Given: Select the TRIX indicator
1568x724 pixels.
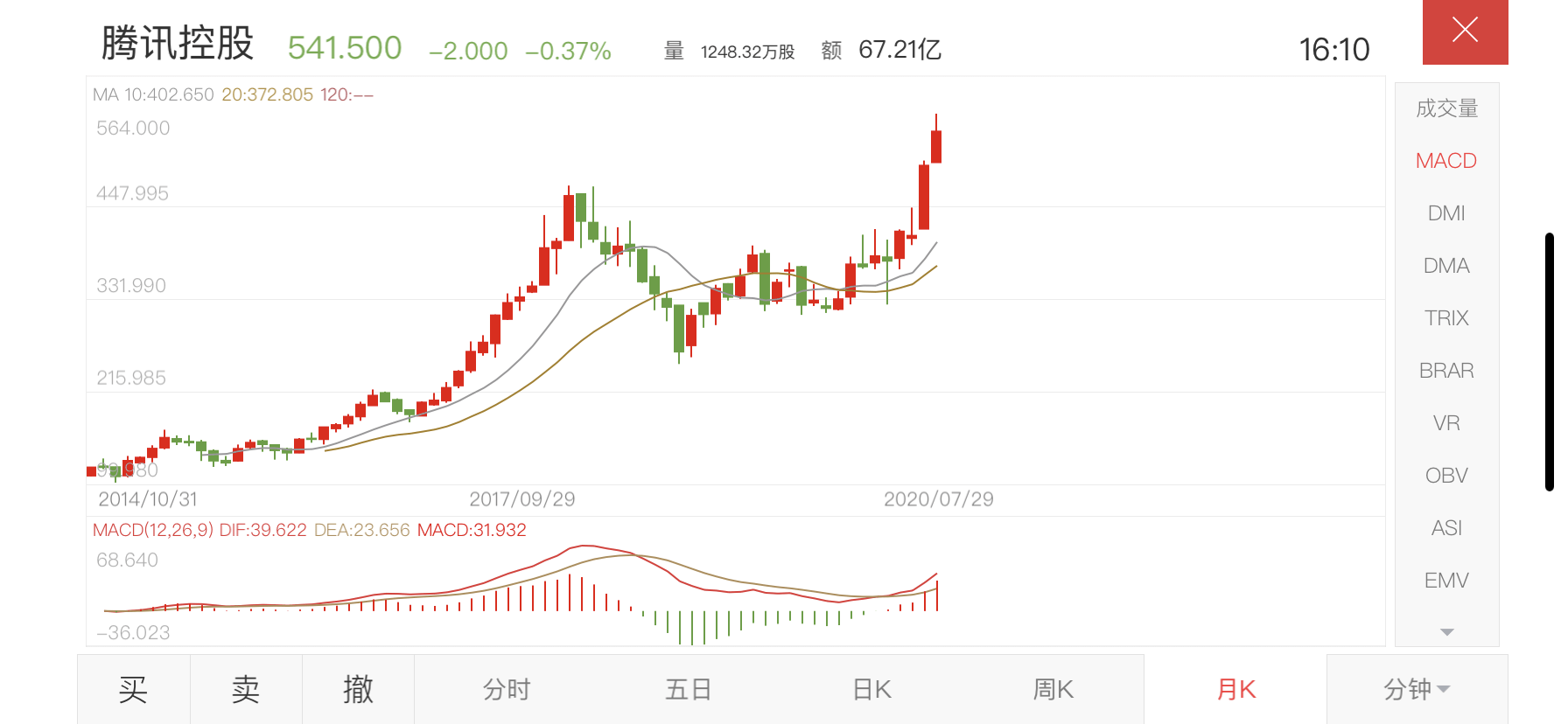Looking at the screenshot, I should (1446, 318).
